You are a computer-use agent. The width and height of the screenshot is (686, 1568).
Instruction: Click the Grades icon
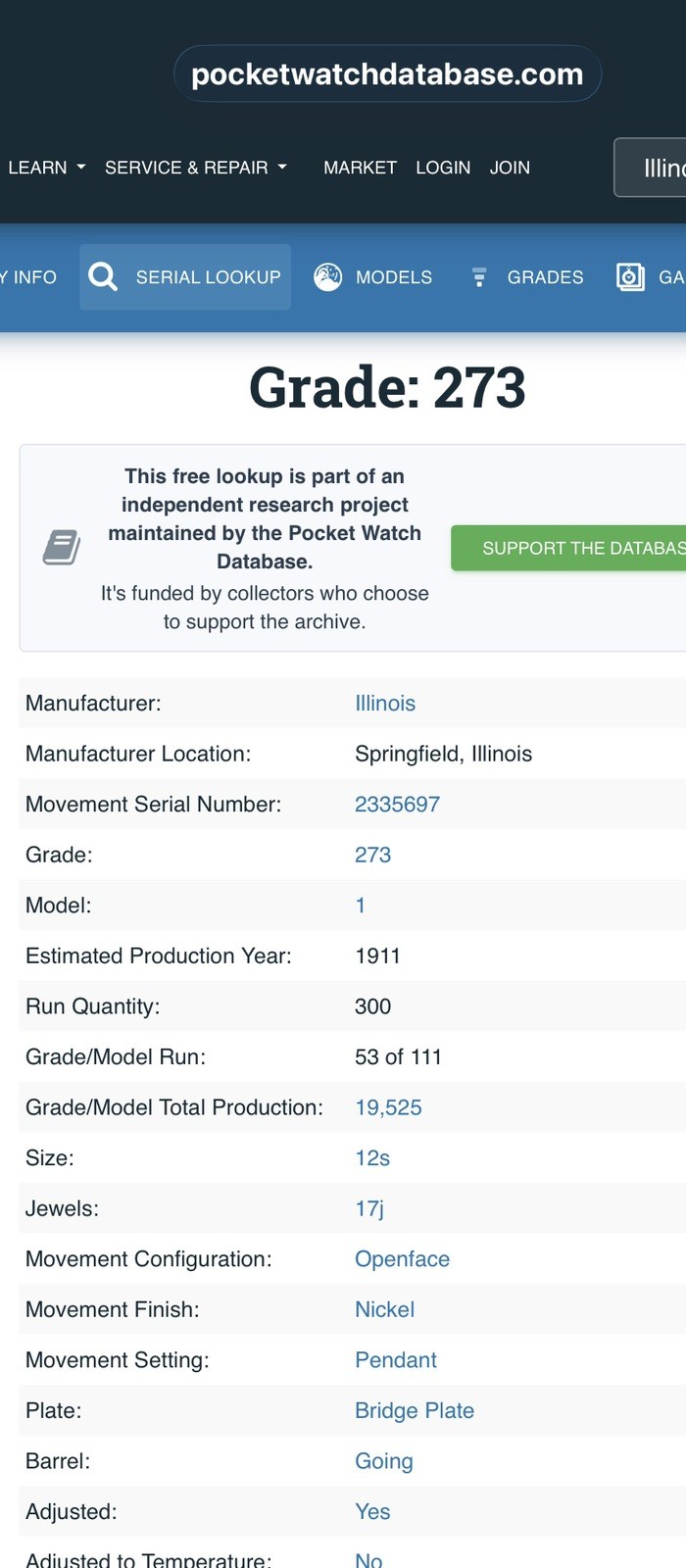[479, 277]
